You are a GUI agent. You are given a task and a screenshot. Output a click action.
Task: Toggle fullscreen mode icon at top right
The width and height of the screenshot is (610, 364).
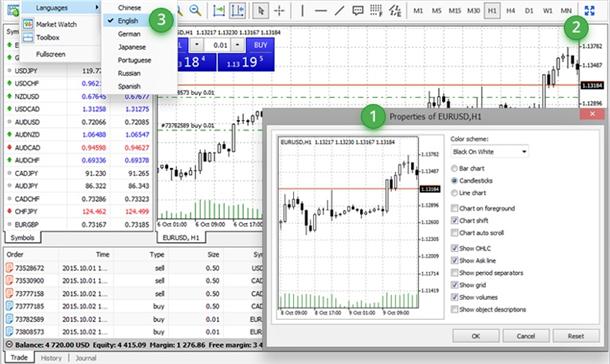click(590, 10)
